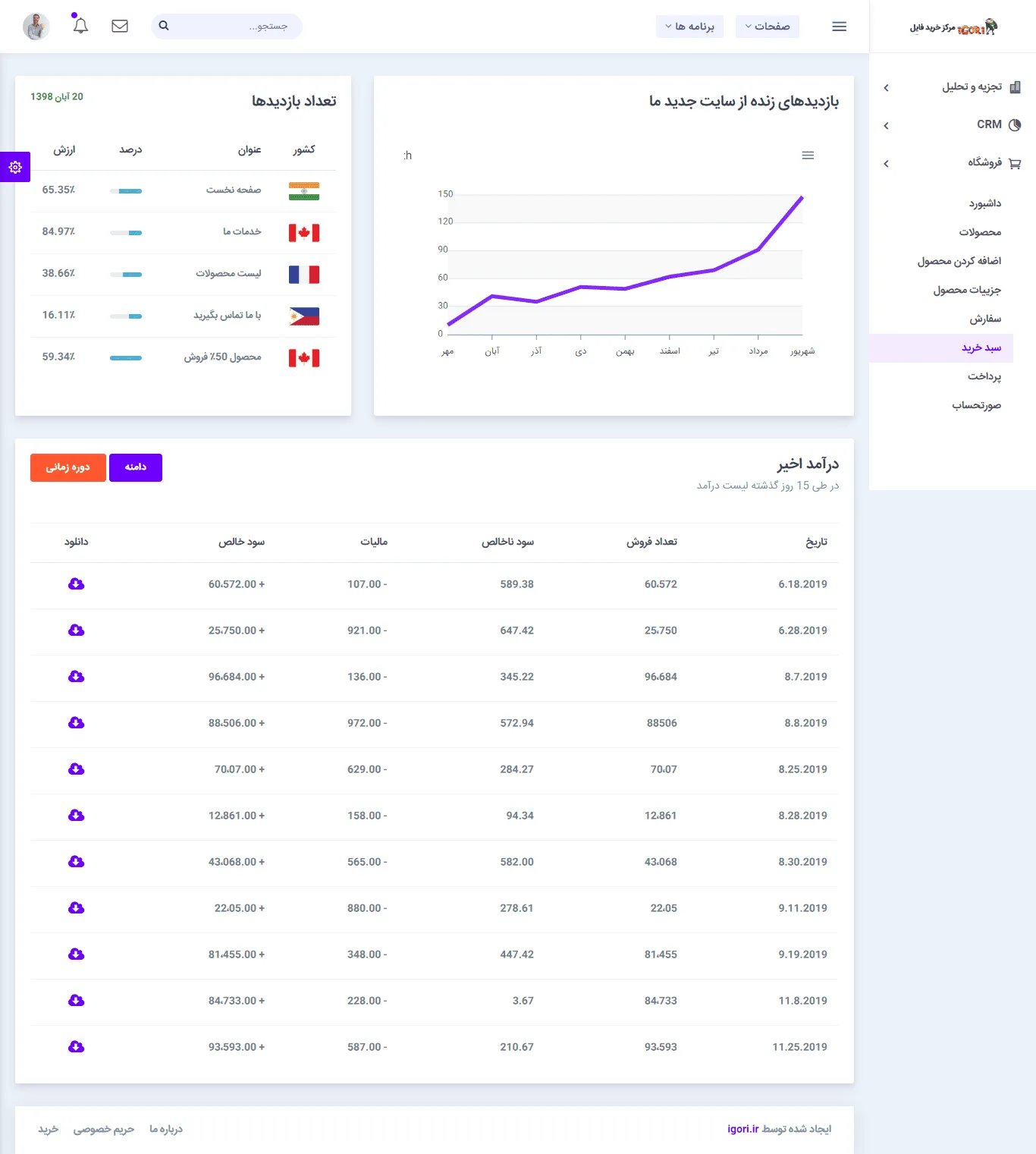Open the chart options menu icon
Image resolution: width=1036 pixels, height=1154 pixels.
pos(808,156)
